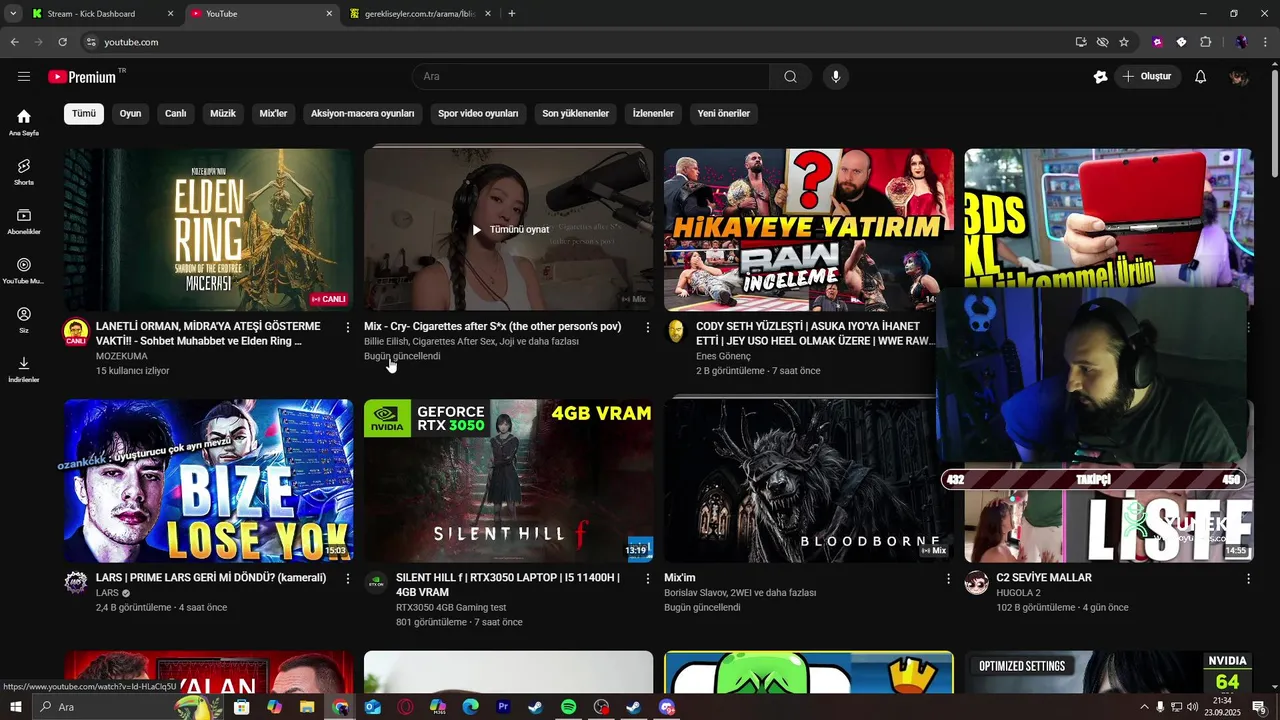Select the Mix'ler filter chip
The height and width of the screenshot is (720, 1280).
point(273,114)
